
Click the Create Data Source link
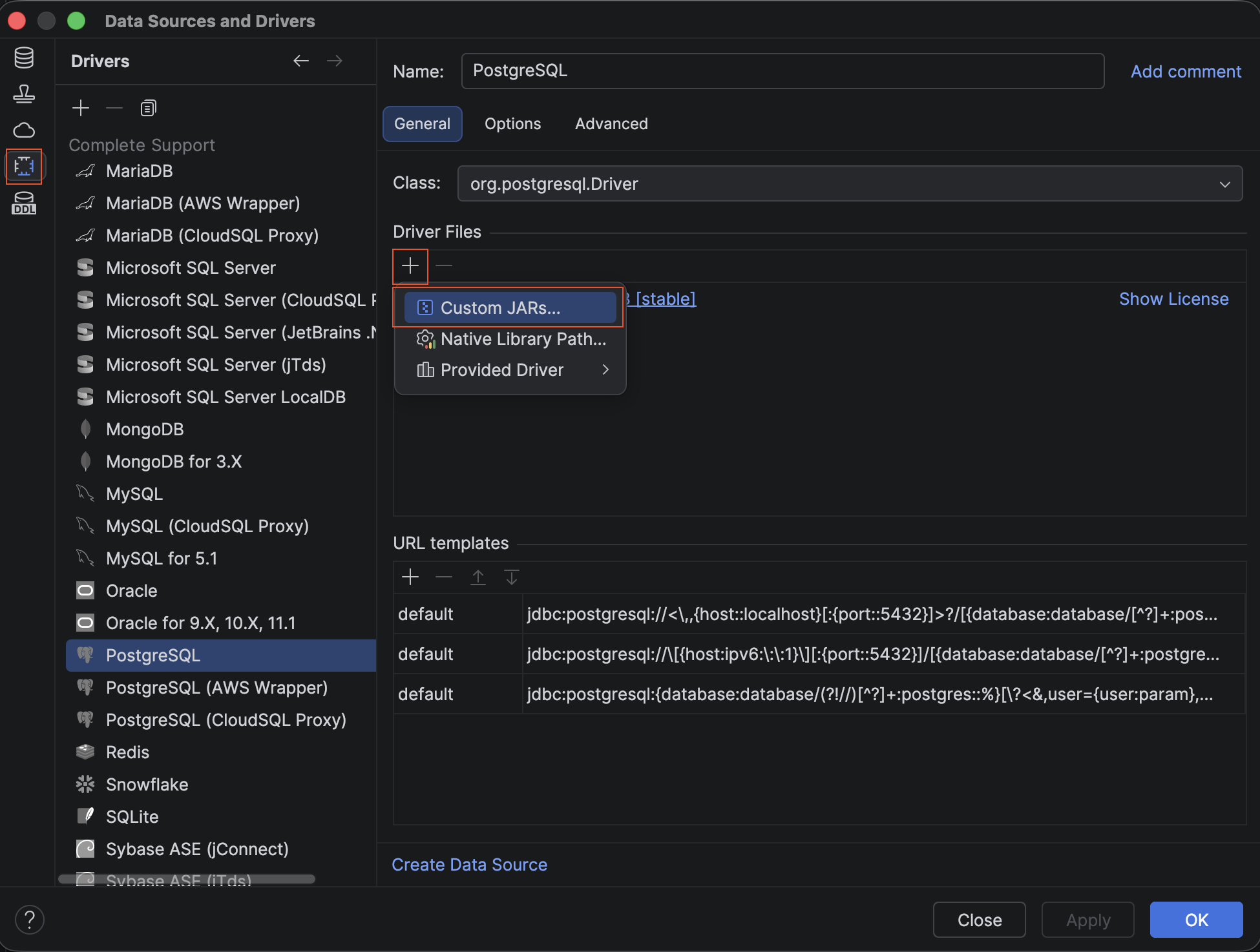point(470,865)
